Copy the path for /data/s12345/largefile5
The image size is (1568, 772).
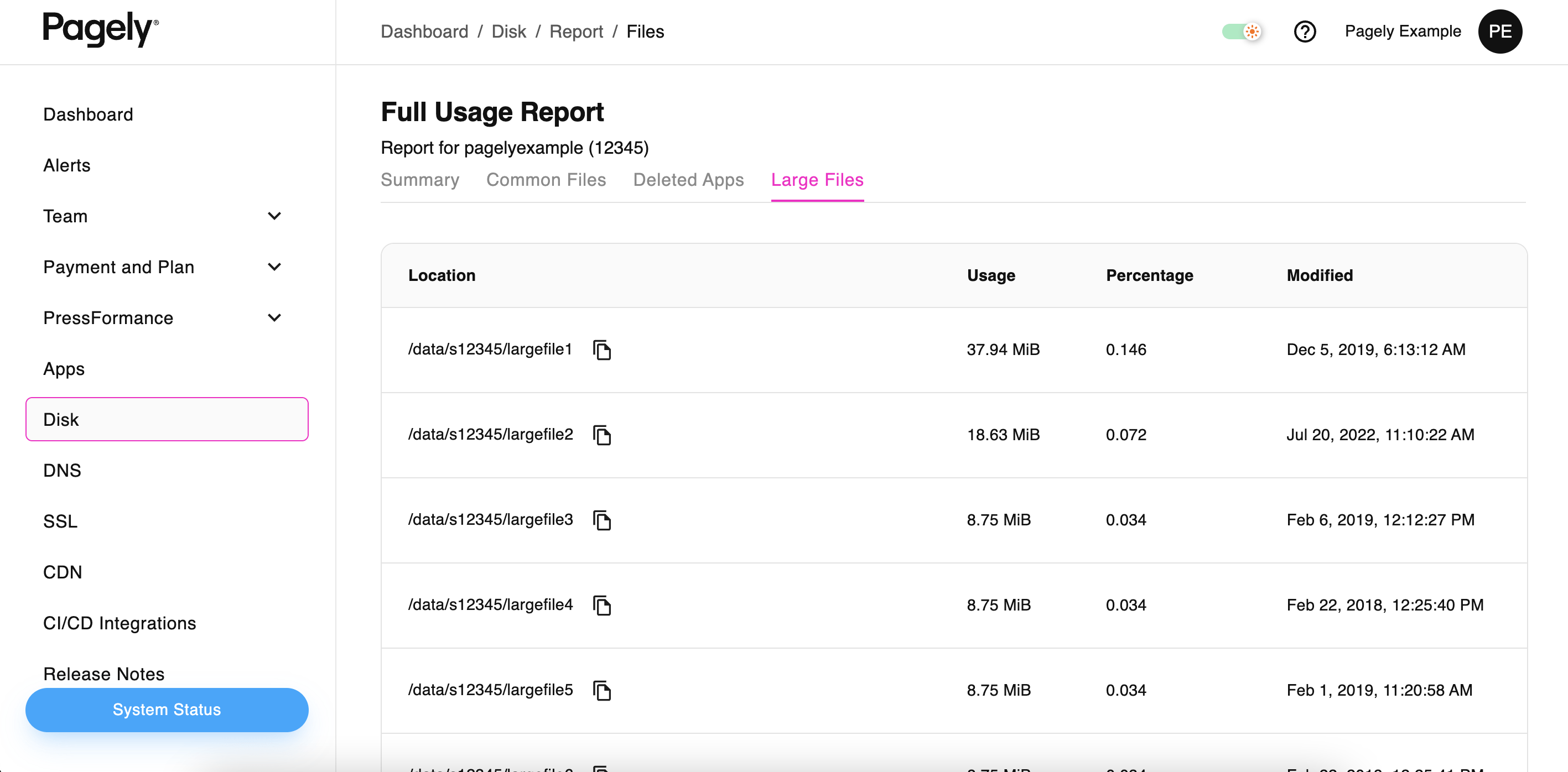coord(601,691)
